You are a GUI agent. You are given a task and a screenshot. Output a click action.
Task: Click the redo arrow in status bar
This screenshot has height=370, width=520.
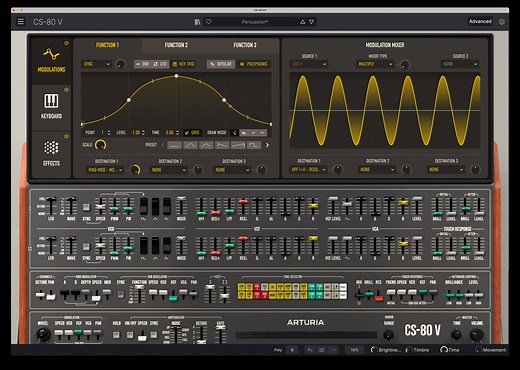(x=333, y=350)
